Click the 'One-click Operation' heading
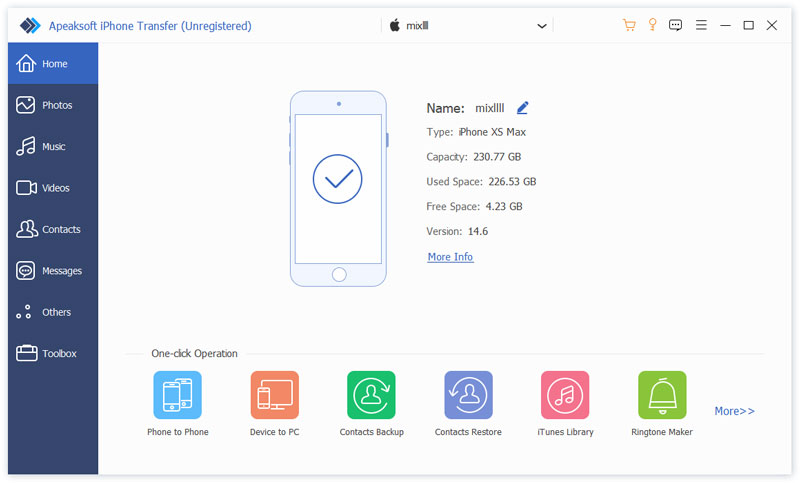 click(194, 353)
